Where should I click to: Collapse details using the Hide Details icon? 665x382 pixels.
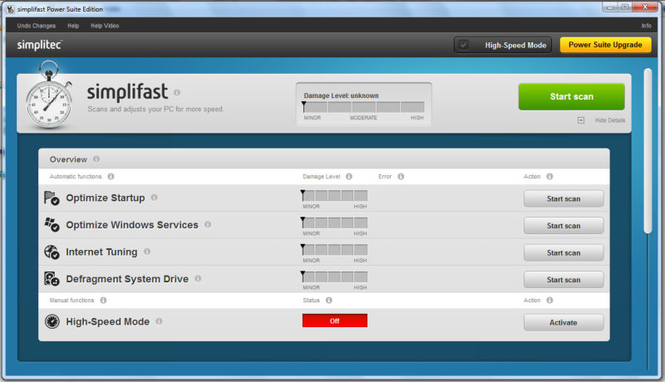(x=581, y=120)
